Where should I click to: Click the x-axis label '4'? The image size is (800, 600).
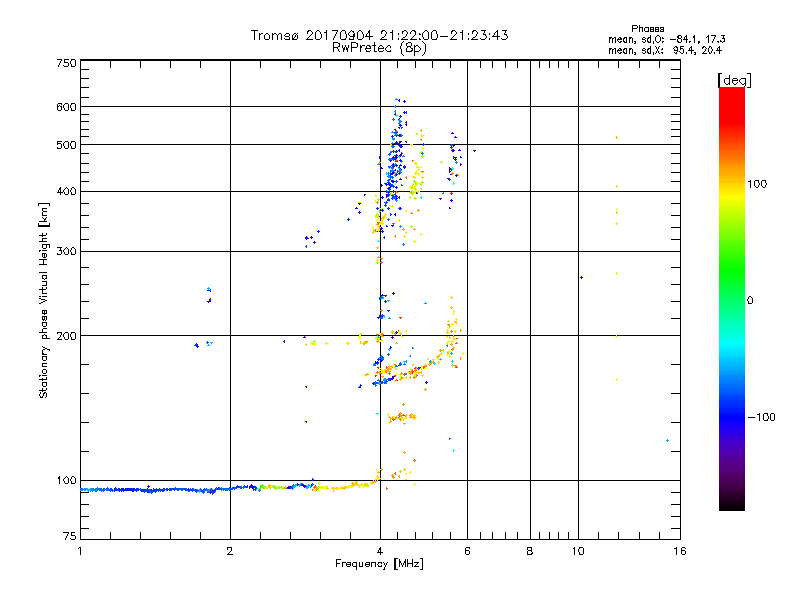click(x=380, y=551)
